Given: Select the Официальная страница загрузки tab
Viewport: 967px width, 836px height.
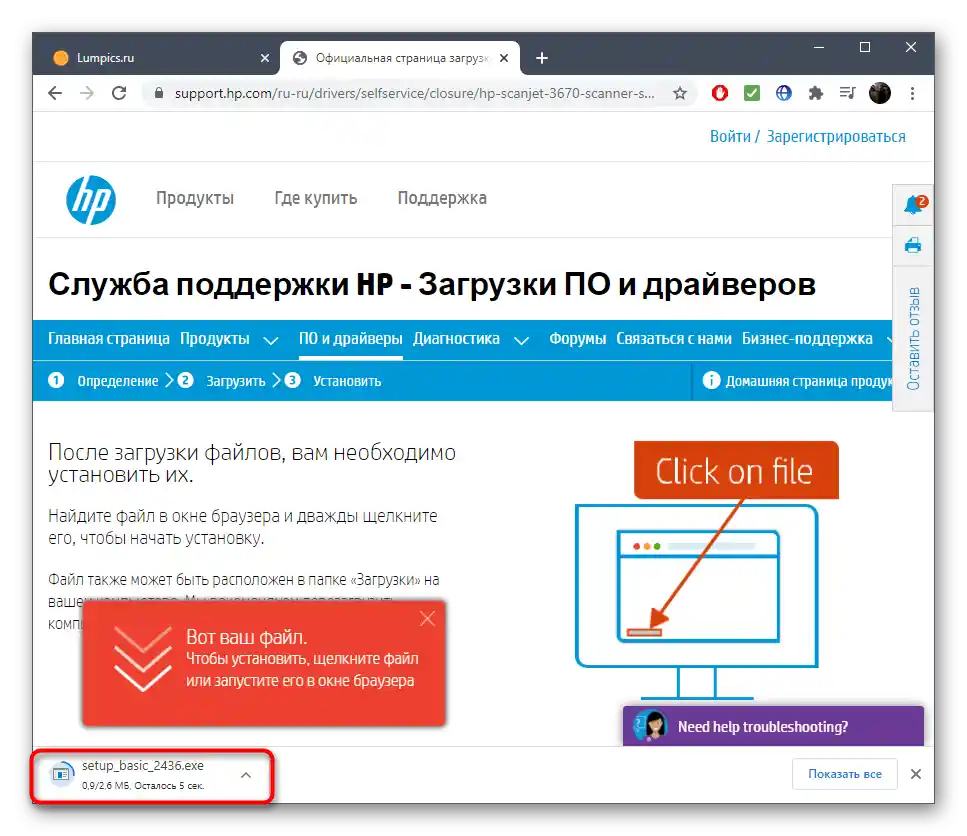Looking at the screenshot, I should pos(399,58).
